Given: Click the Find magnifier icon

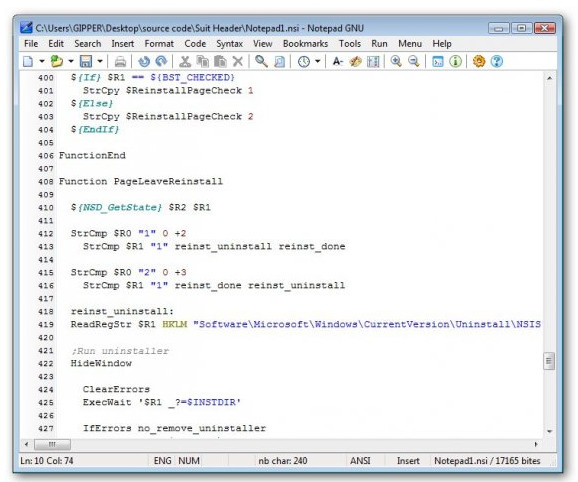Looking at the screenshot, I should coord(261,61).
